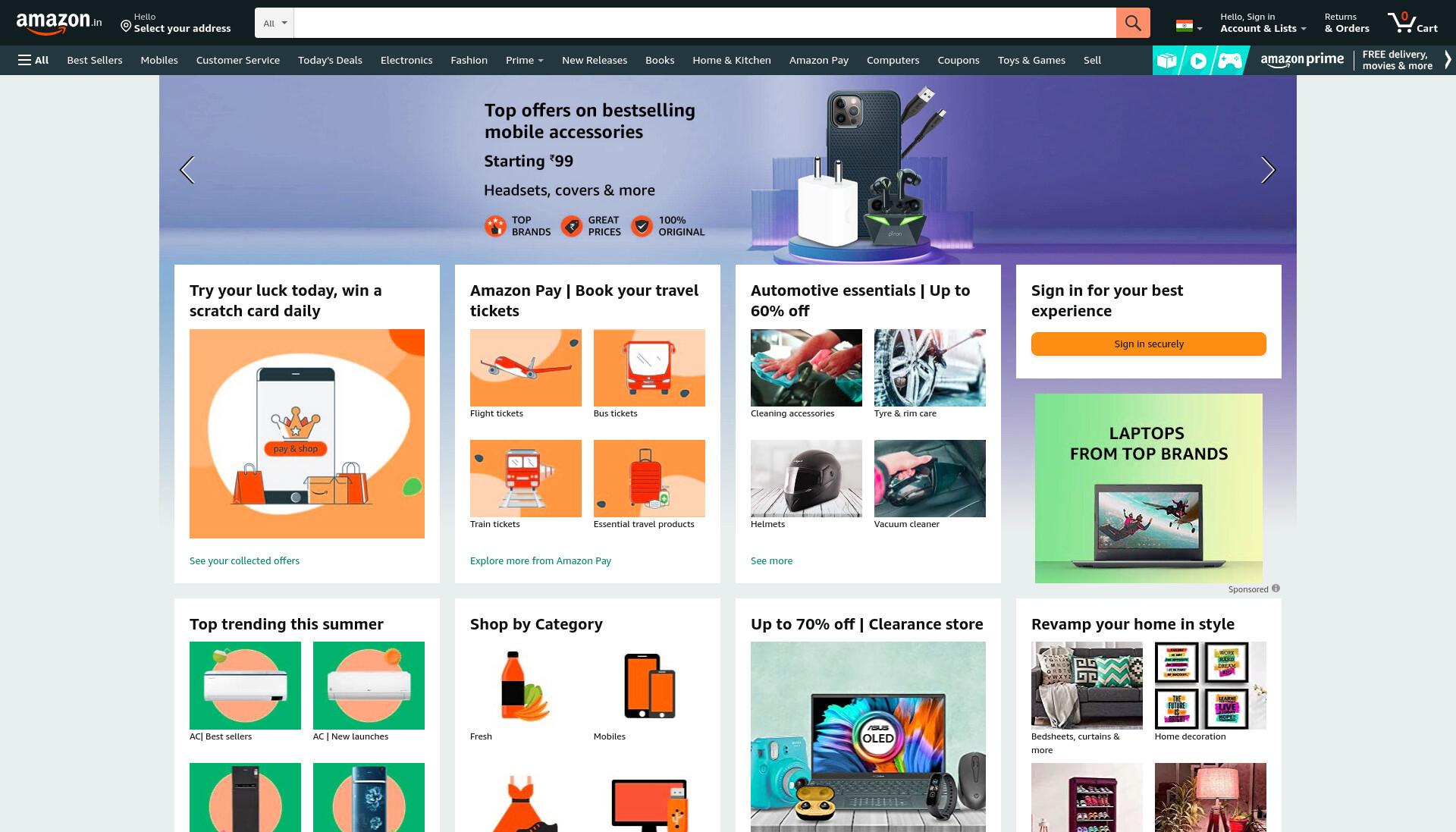The height and width of the screenshot is (832, 1456).
Task: Click the Prime banner right chevron
Action: pyautogui.click(x=1448, y=60)
